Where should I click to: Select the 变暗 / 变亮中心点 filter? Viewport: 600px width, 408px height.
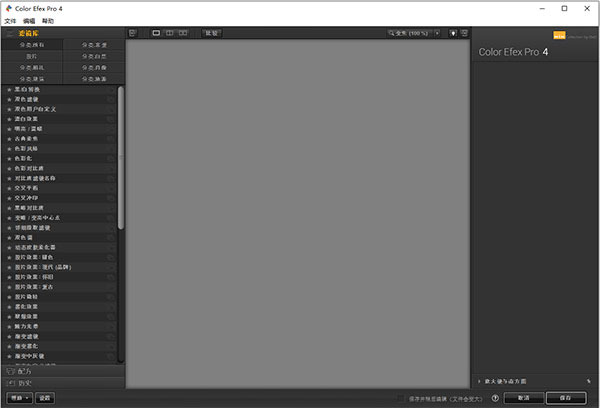coord(59,218)
